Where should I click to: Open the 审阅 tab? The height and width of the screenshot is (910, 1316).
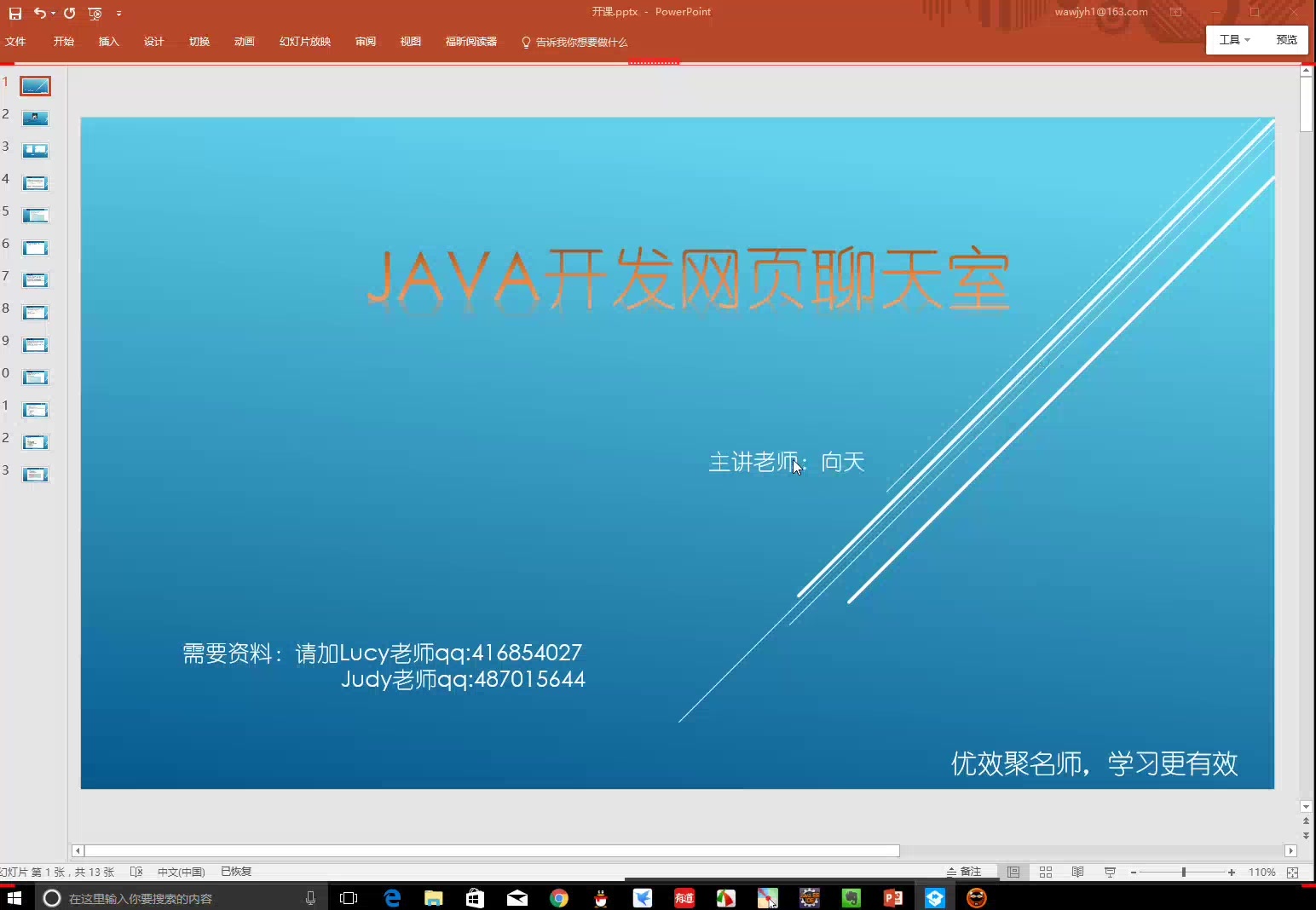click(366, 42)
